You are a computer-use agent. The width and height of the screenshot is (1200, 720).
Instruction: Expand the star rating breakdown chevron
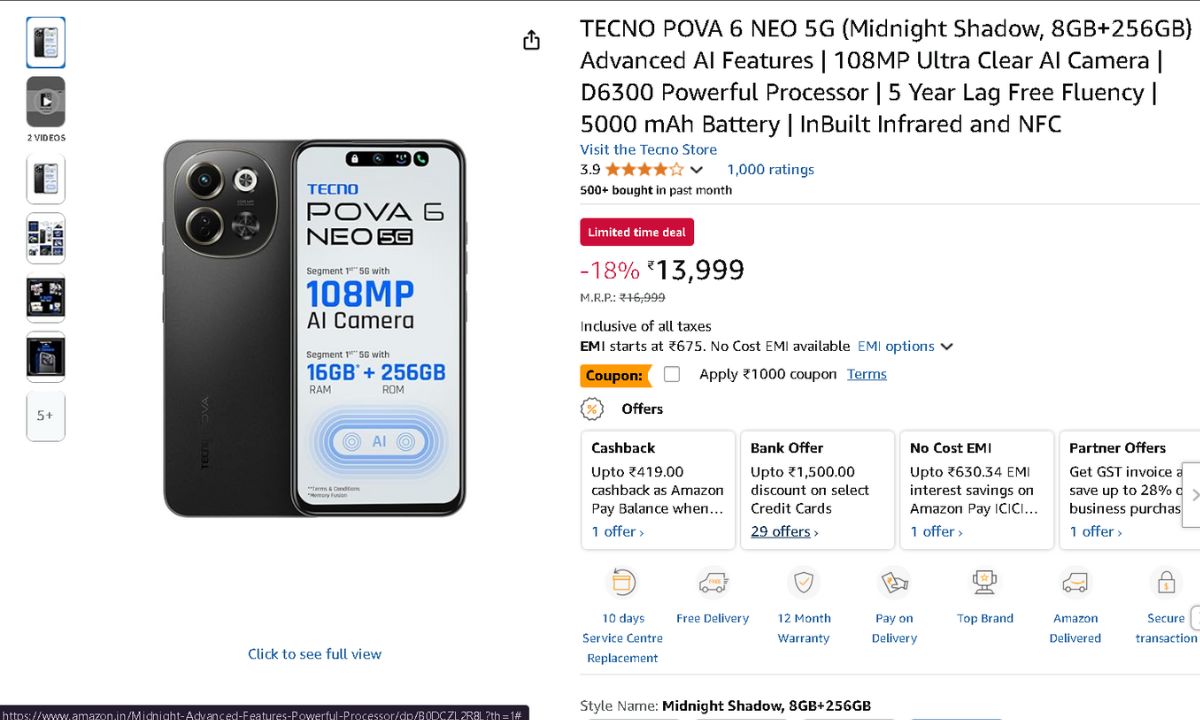[697, 170]
